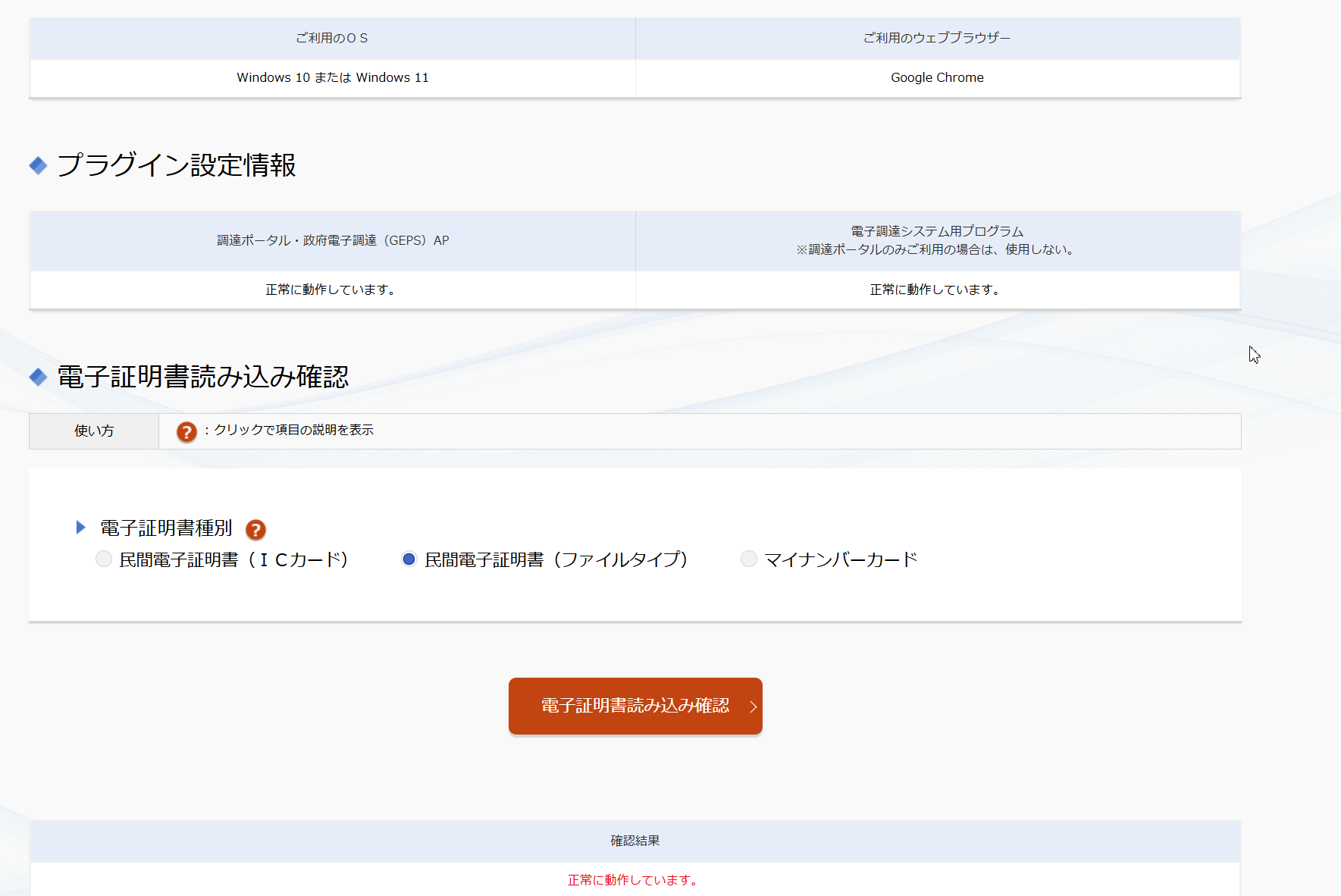Viewport: 1341px width, 896px height.
Task: Expand the blue triangle next to 電子証明書種別
Action: [x=81, y=528]
